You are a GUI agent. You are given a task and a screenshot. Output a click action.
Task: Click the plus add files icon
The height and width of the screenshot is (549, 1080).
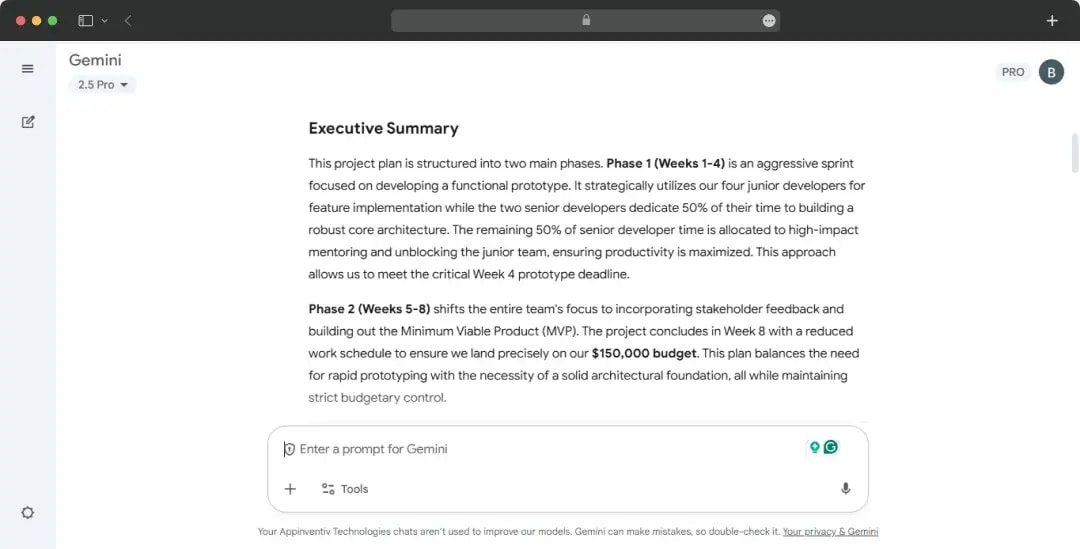(x=290, y=489)
